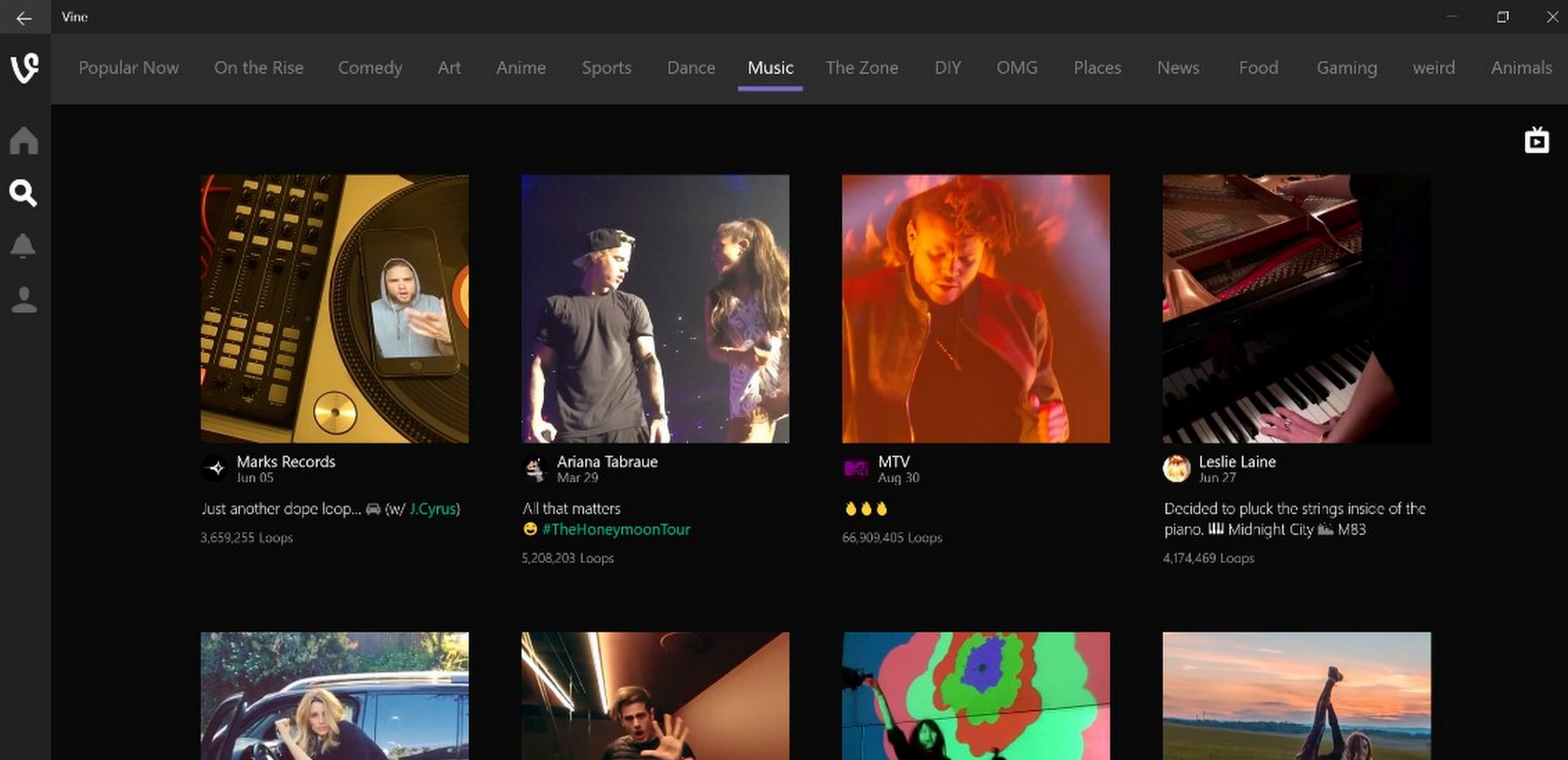Open the #TheHoneymoonTour hashtag link
Screen dimensions: 1568x760
pos(616,529)
